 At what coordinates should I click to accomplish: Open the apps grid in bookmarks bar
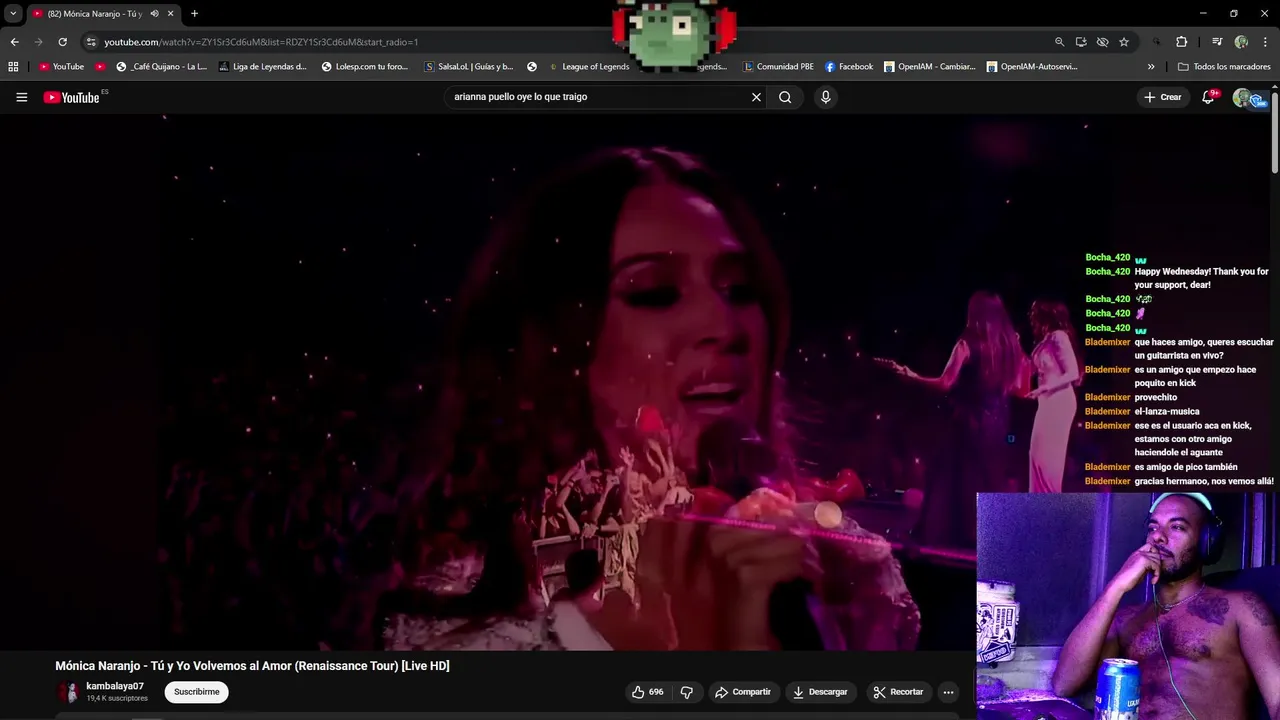[13, 67]
